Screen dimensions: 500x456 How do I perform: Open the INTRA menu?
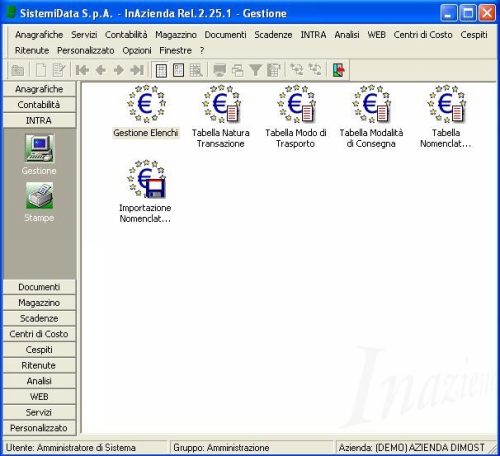[313, 35]
